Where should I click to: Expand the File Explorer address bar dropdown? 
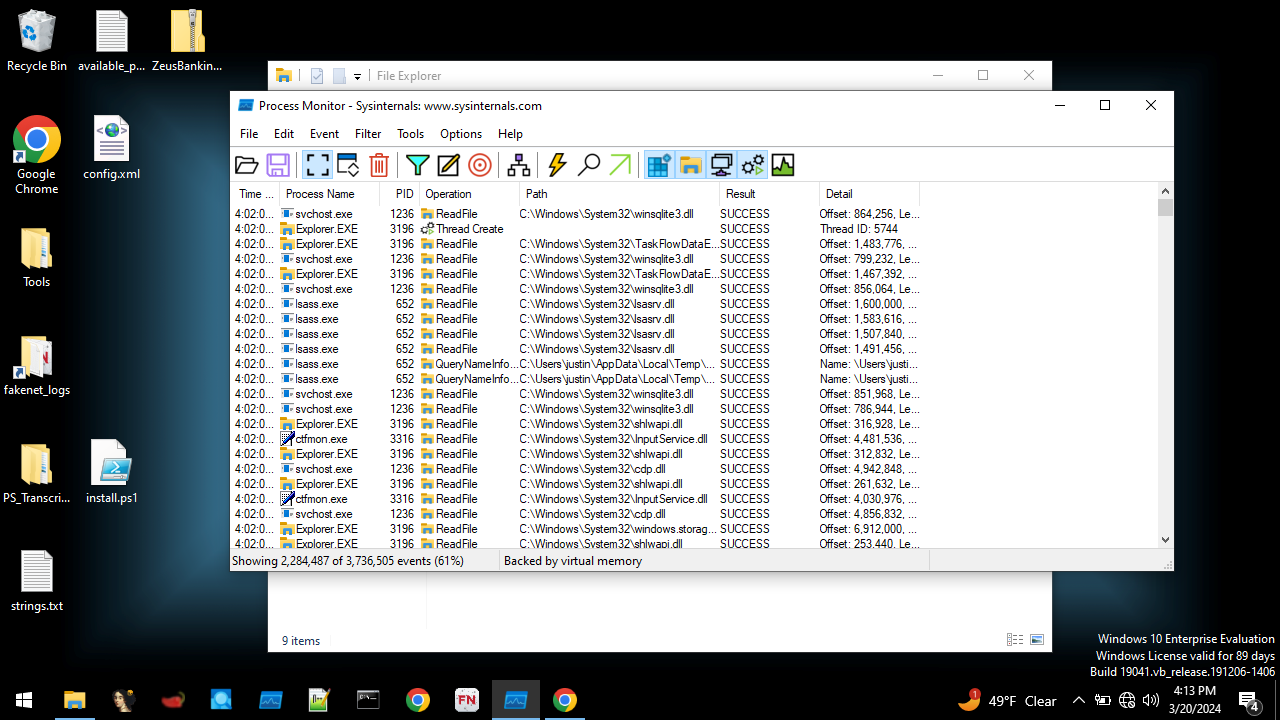(357, 76)
